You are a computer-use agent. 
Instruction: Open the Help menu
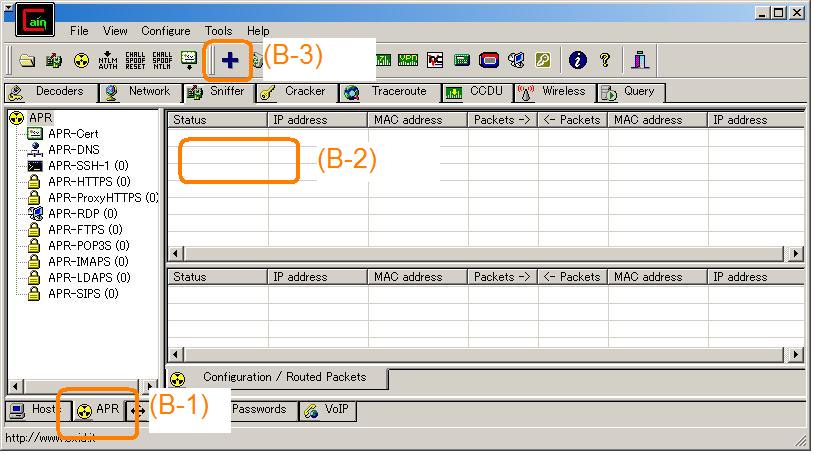(x=258, y=31)
